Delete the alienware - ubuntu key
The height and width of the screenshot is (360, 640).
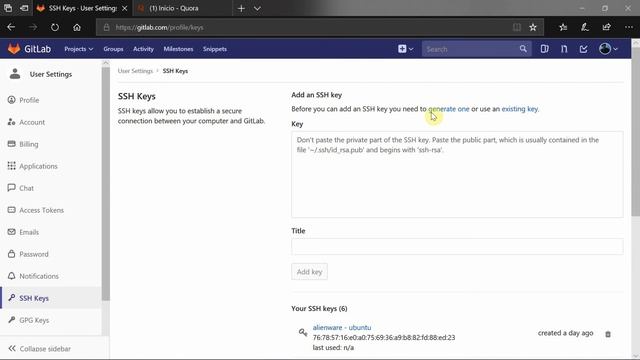[608, 334]
